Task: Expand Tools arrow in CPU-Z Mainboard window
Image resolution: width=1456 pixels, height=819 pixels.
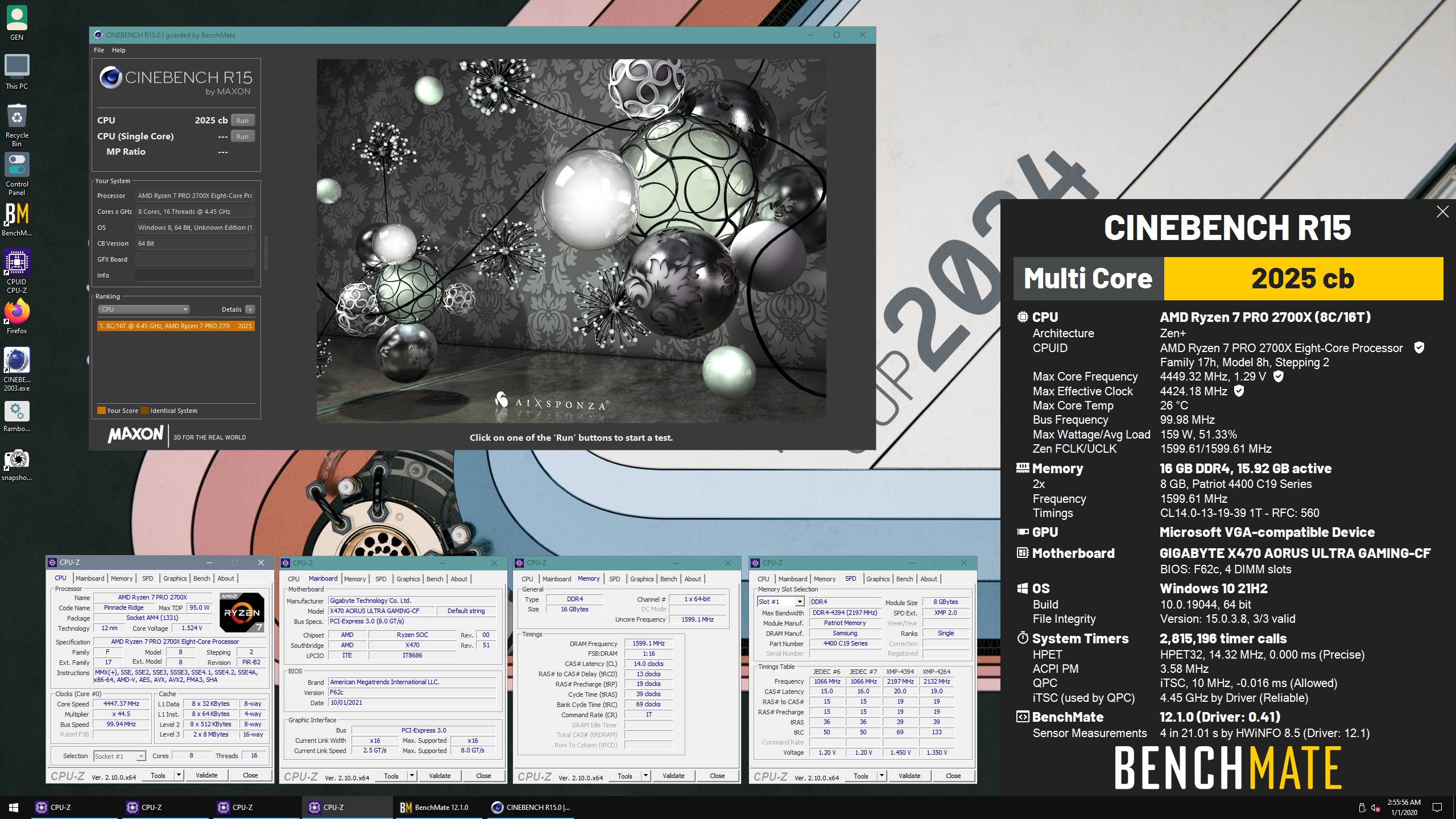Action: (x=412, y=775)
